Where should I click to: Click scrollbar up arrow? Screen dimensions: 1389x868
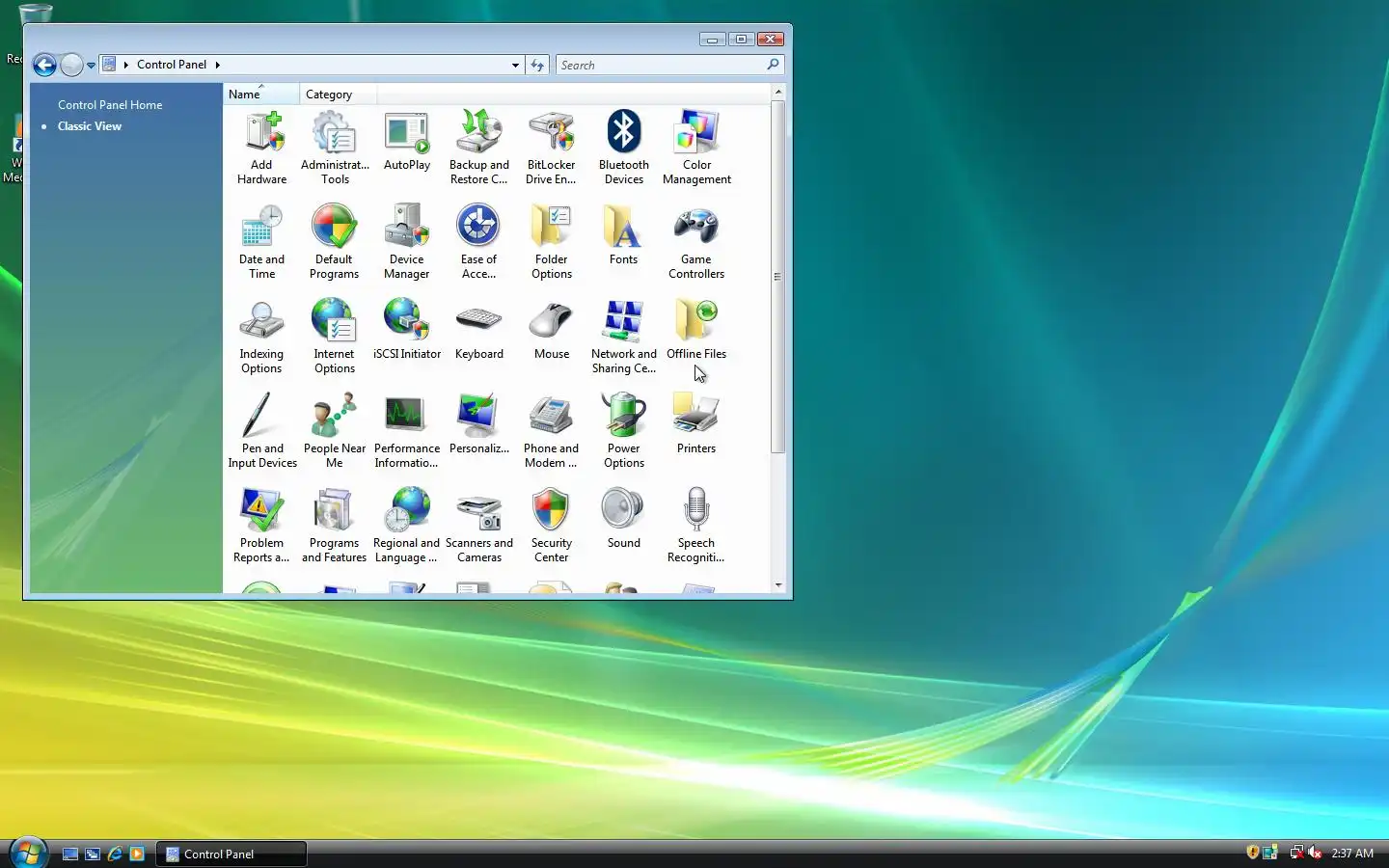[777, 93]
